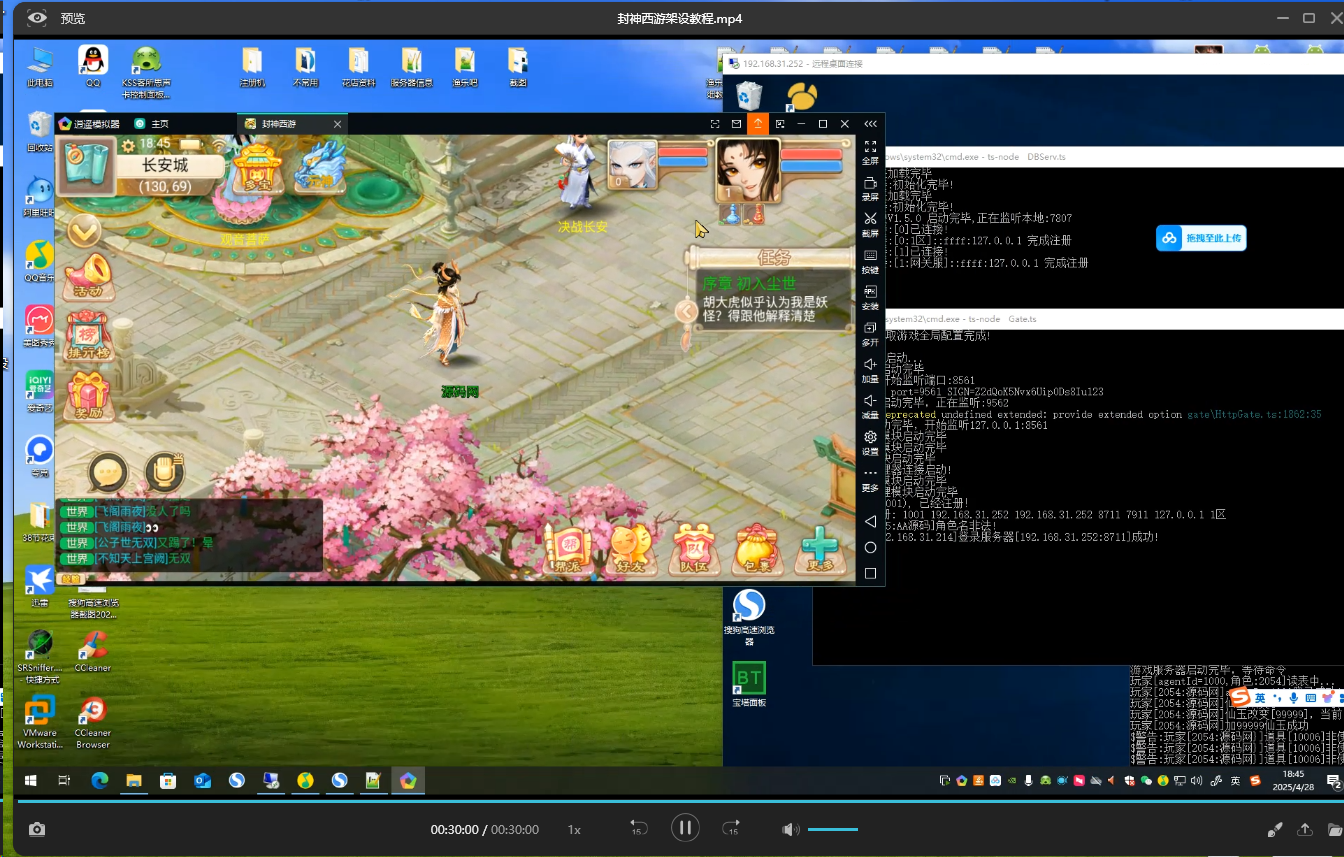The image size is (1344, 857).
Task: Click the 减量 volume down icon
Action: coord(870,406)
